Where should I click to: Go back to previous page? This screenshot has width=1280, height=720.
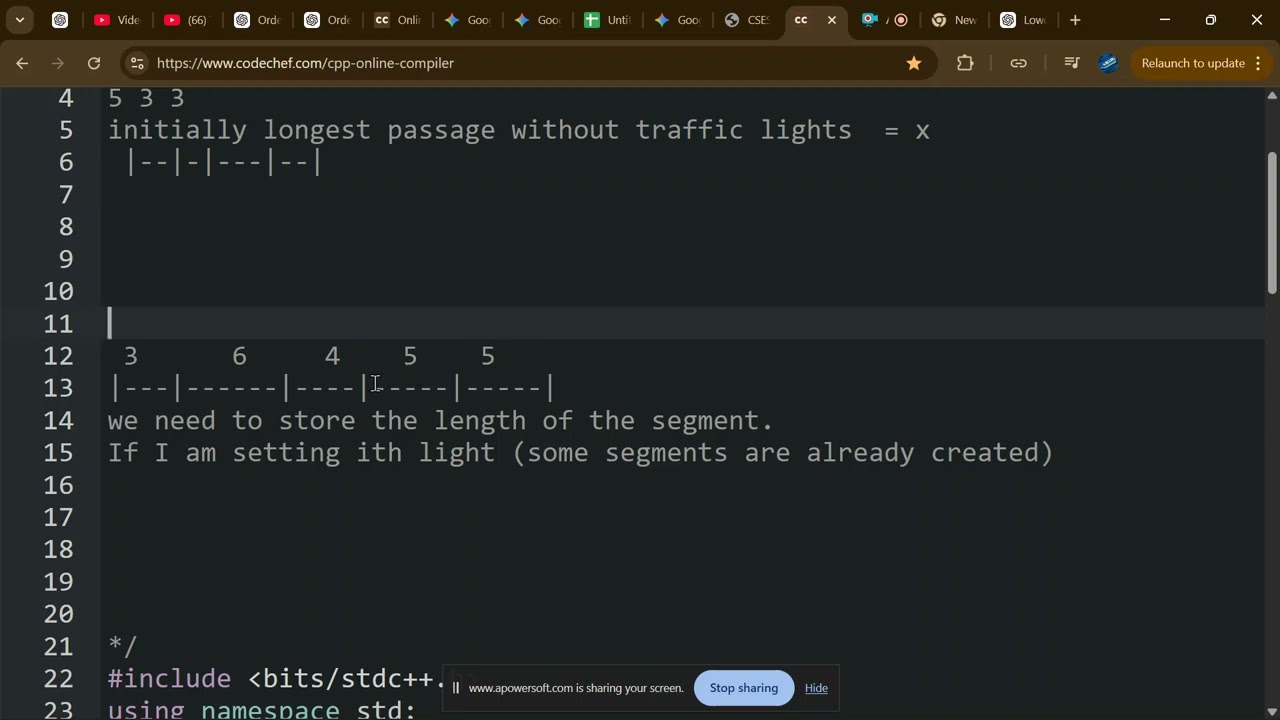pos(22,63)
